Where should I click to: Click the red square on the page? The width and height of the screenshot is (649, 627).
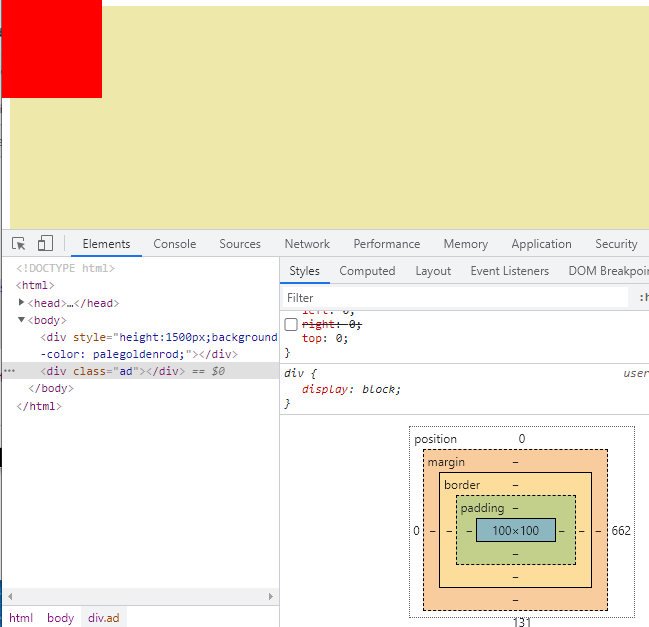click(x=51, y=49)
